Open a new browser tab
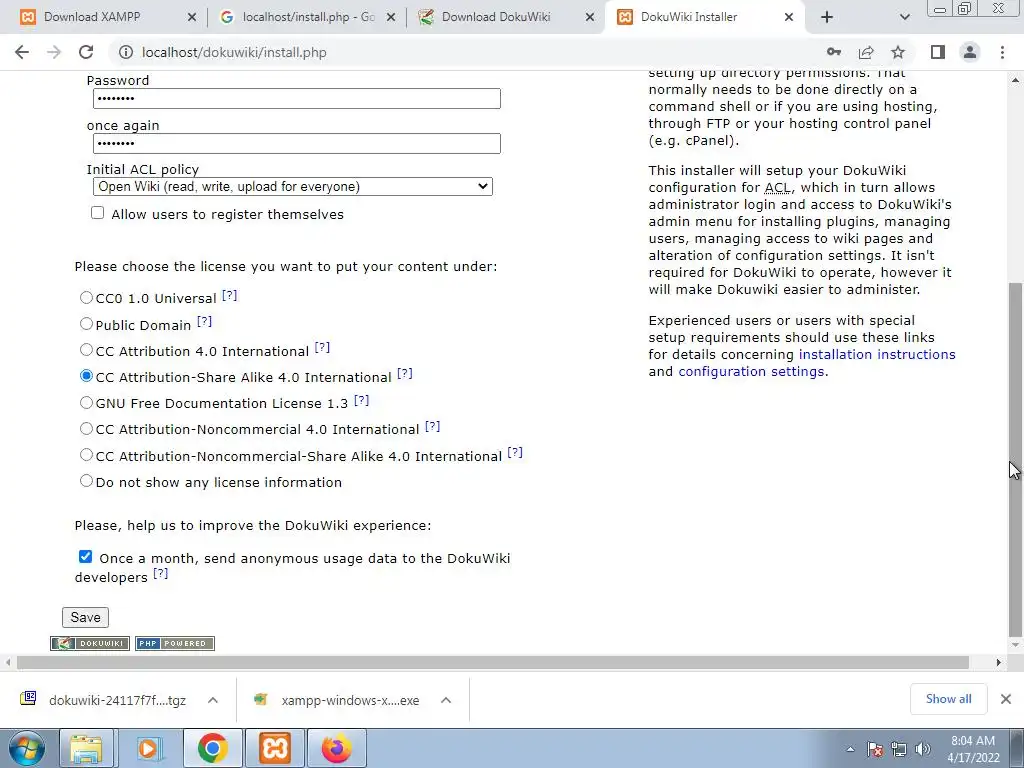The image size is (1024, 768). [827, 17]
